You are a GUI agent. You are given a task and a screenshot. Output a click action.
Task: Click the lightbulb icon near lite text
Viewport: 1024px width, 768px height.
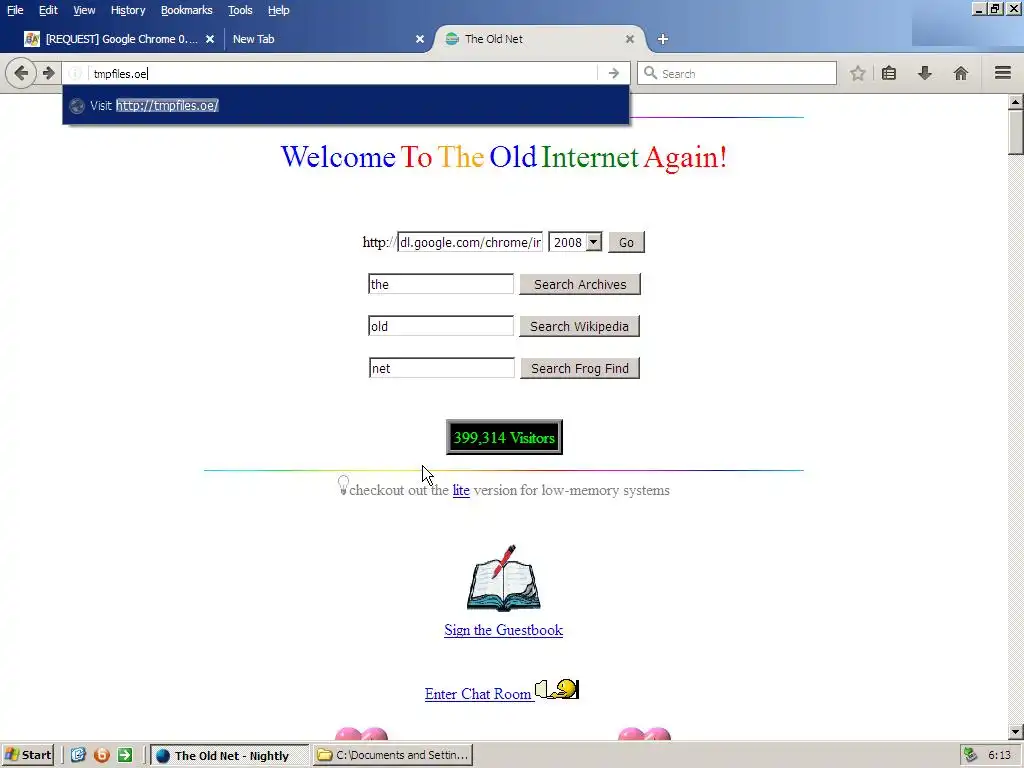click(x=343, y=485)
